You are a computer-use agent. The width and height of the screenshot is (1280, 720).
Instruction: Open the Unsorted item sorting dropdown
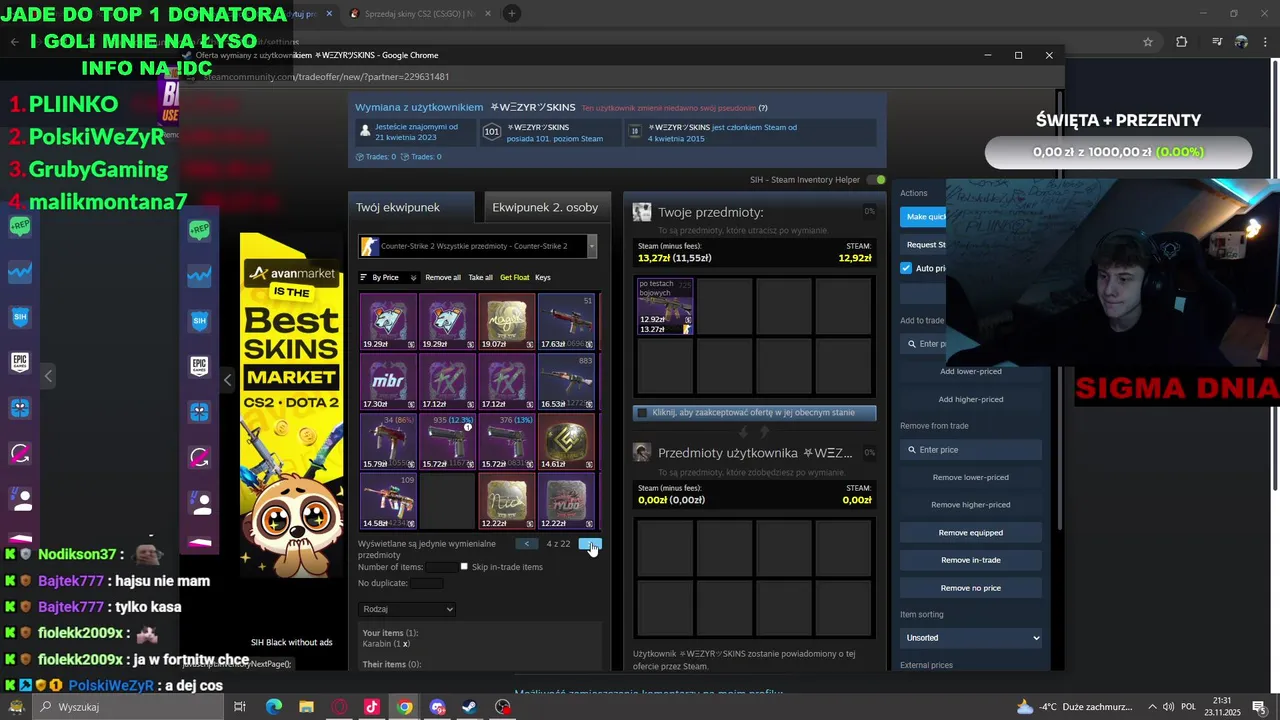point(971,637)
